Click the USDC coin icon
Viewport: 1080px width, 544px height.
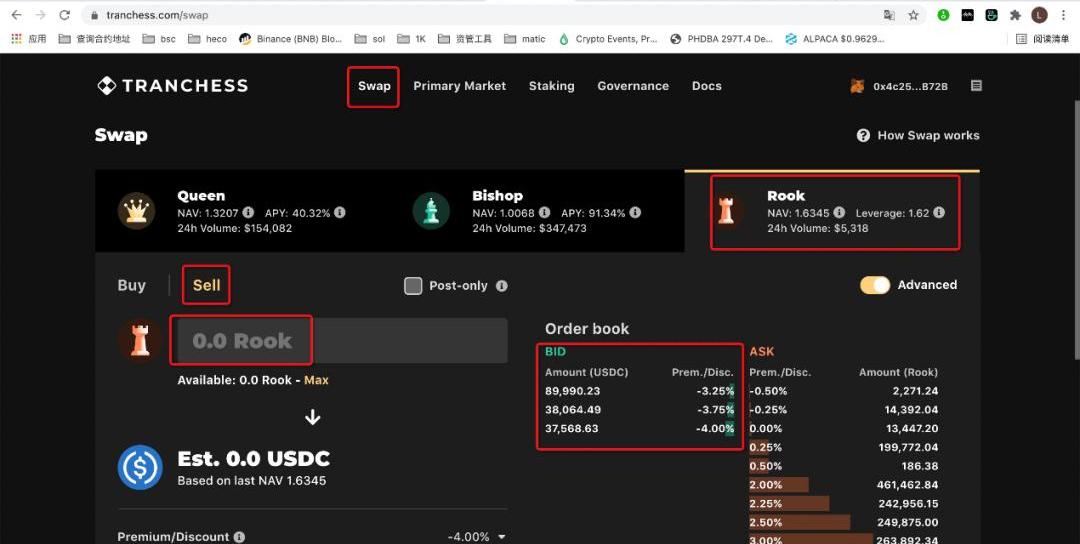pyautogui.click(x=140, y=467)
